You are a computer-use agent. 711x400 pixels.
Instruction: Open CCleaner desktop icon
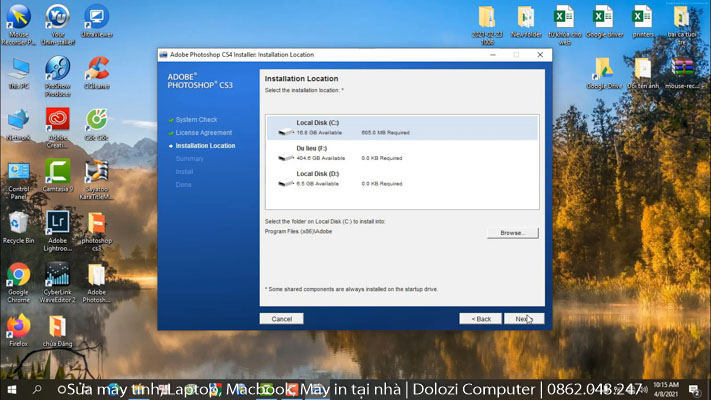(96, 68)
